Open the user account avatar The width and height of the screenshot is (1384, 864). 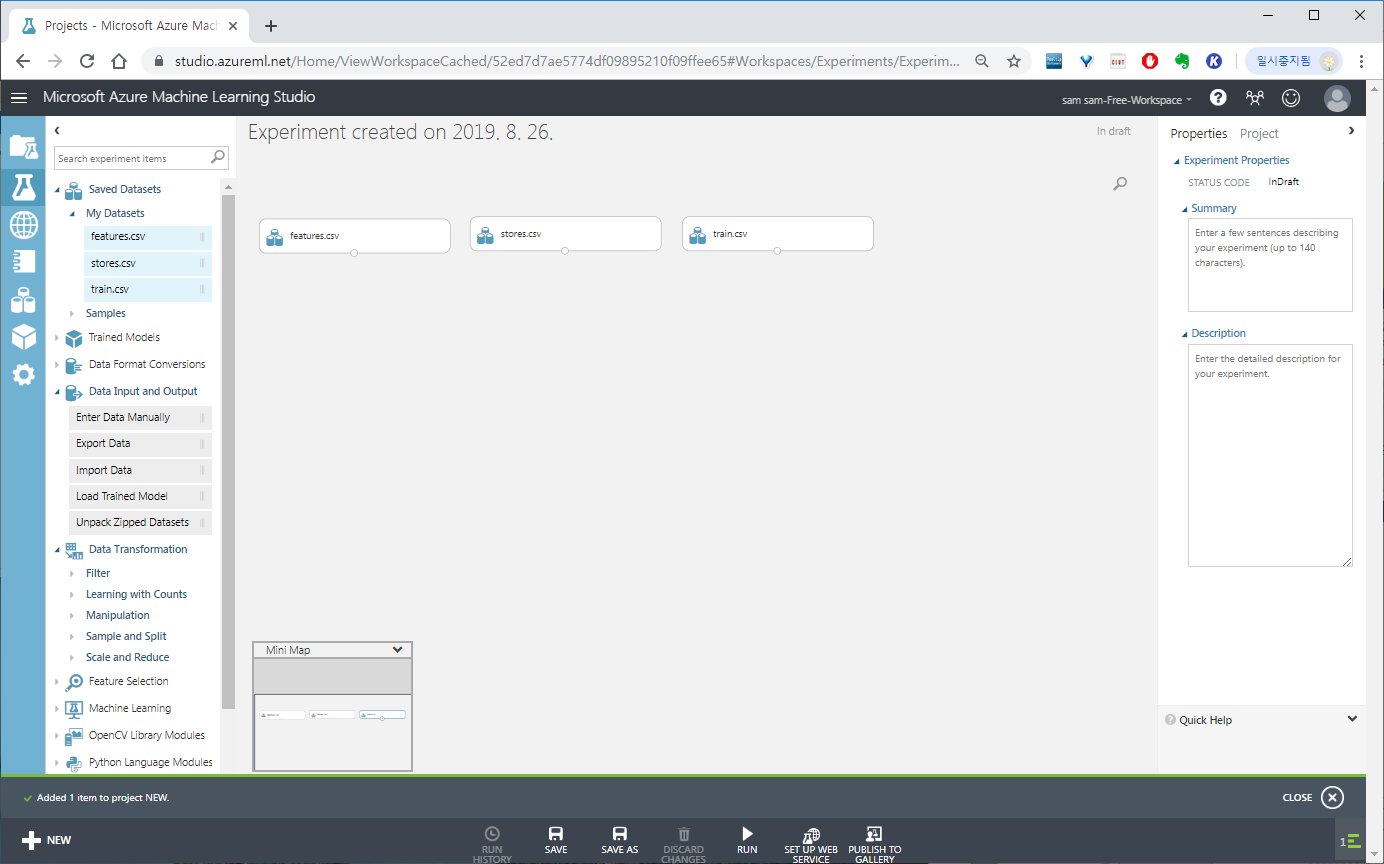point(1337,98)
